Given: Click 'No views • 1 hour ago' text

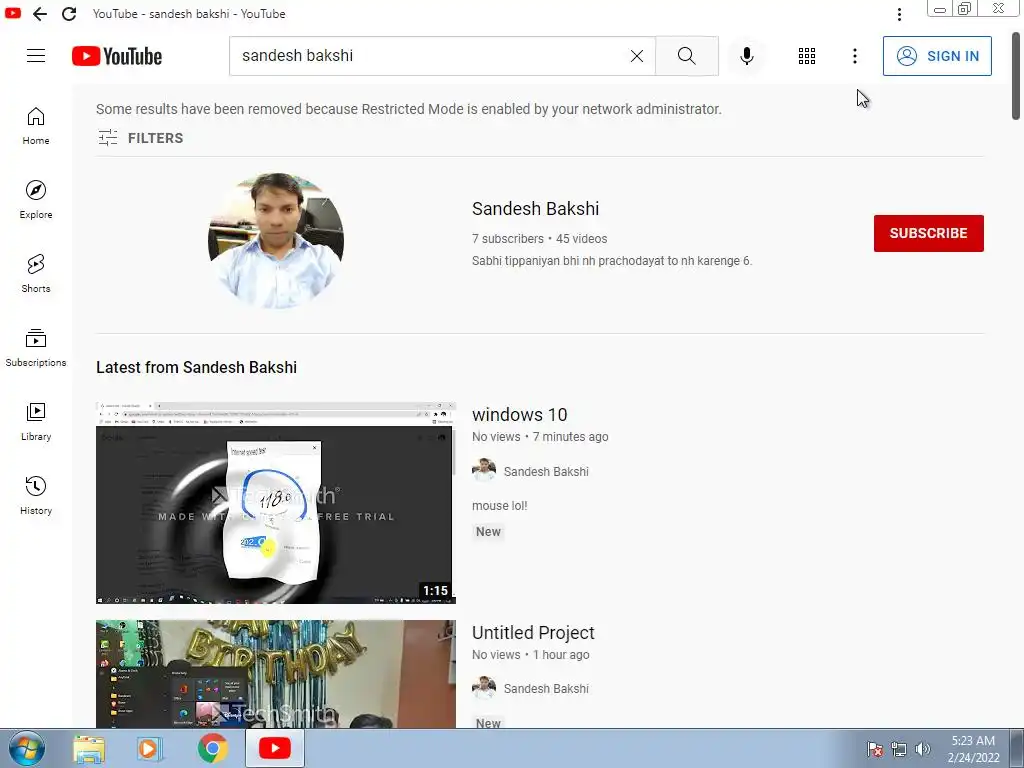Looking at the screenshot, I should 530,654.
